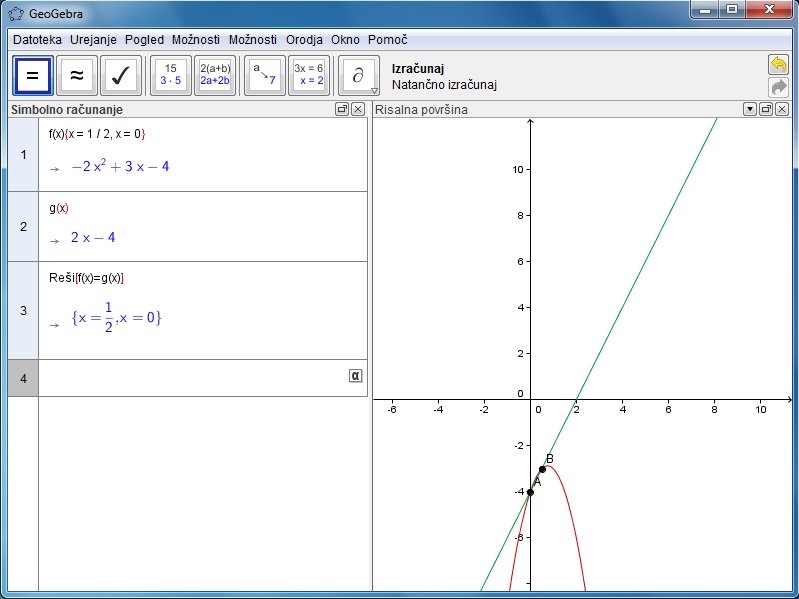This screenshot has width=799, height=599.
Task: Close the Simbolno računanje panel
Action: coord(358,109)
